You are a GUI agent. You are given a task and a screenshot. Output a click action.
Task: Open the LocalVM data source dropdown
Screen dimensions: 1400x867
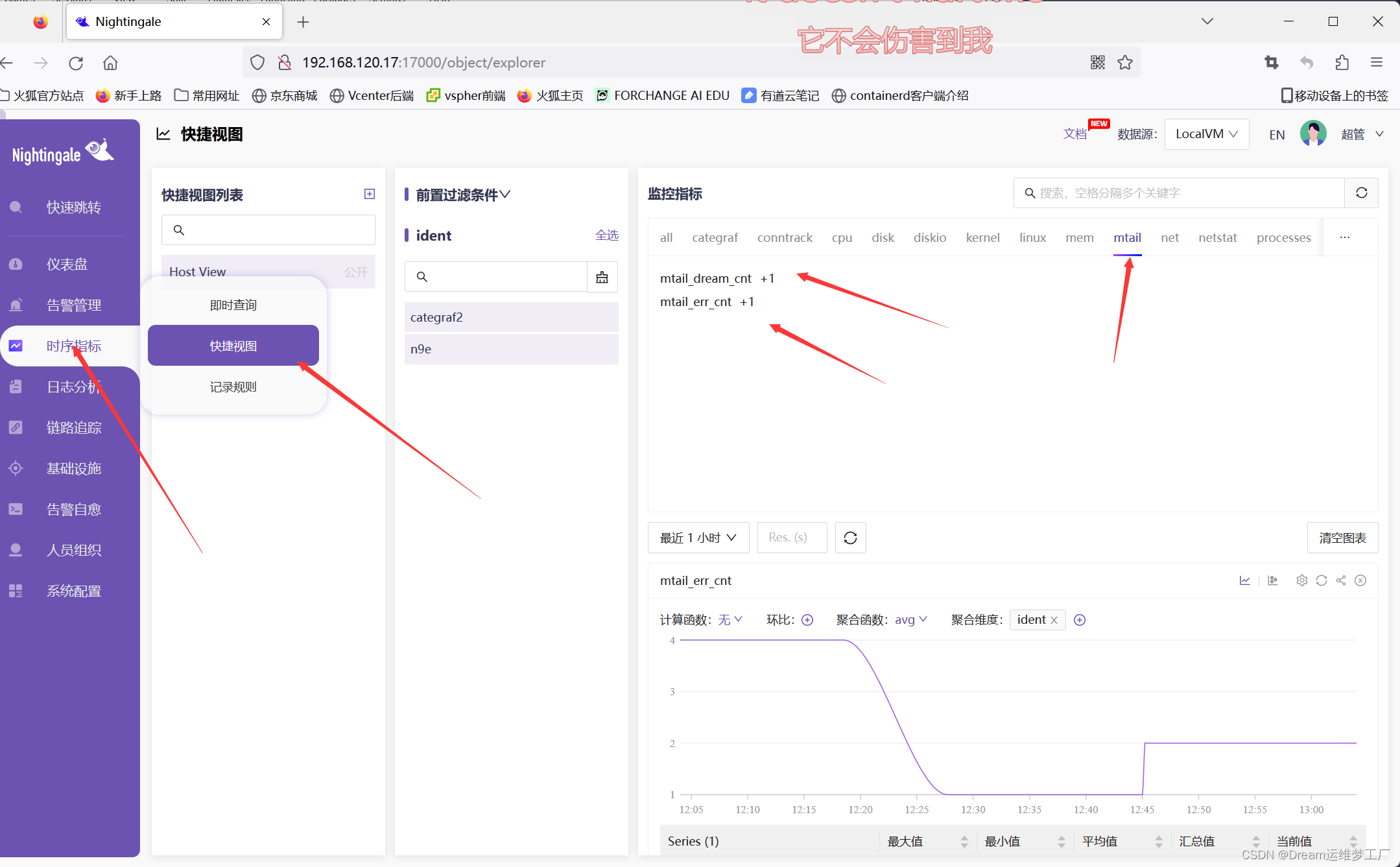(x=1205, y=134)
